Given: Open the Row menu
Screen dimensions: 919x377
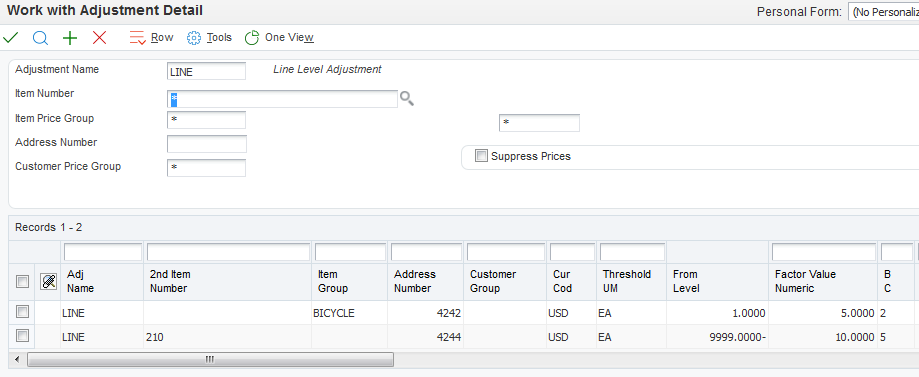Looking at the screenshot, I should [x=151, y=38].
